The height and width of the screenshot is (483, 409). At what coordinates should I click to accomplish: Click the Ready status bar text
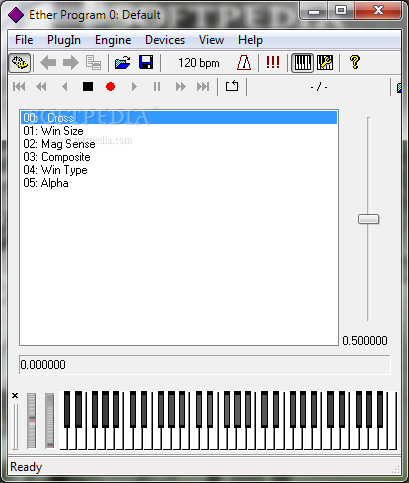pyautogui.click(x=26, y=467)
